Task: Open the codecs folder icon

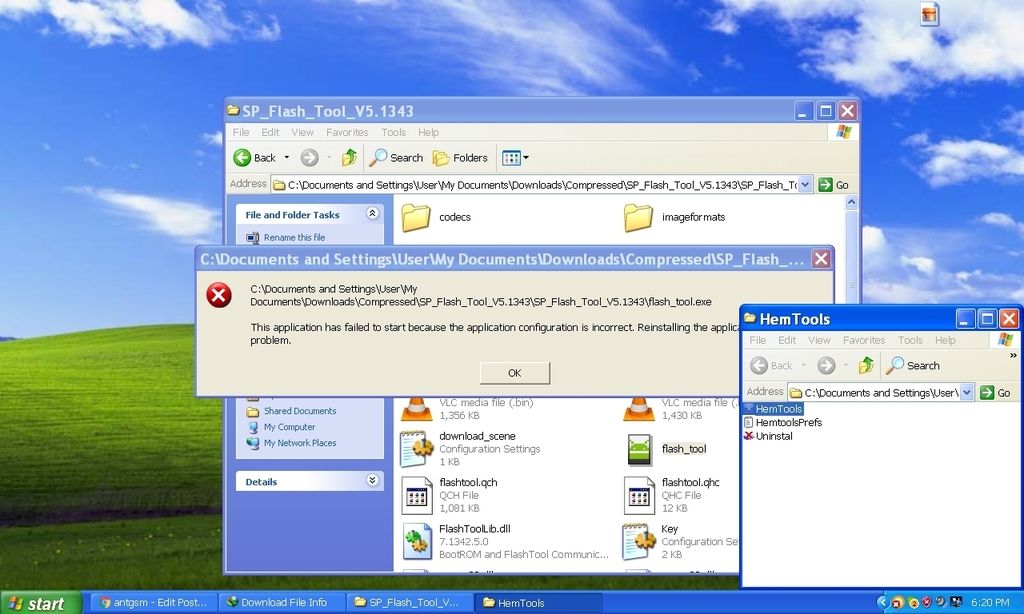Action: coord(415,217)
